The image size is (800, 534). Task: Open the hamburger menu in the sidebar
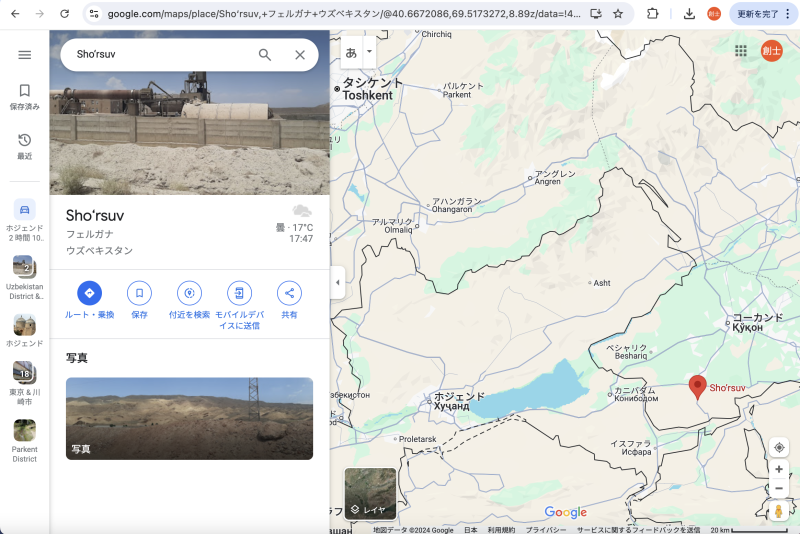(25, 55)
